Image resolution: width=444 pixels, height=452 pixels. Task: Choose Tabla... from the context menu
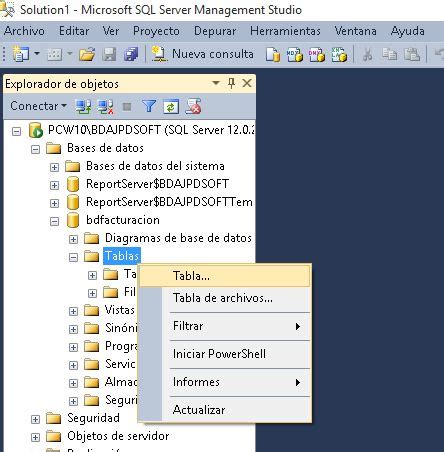225,276
